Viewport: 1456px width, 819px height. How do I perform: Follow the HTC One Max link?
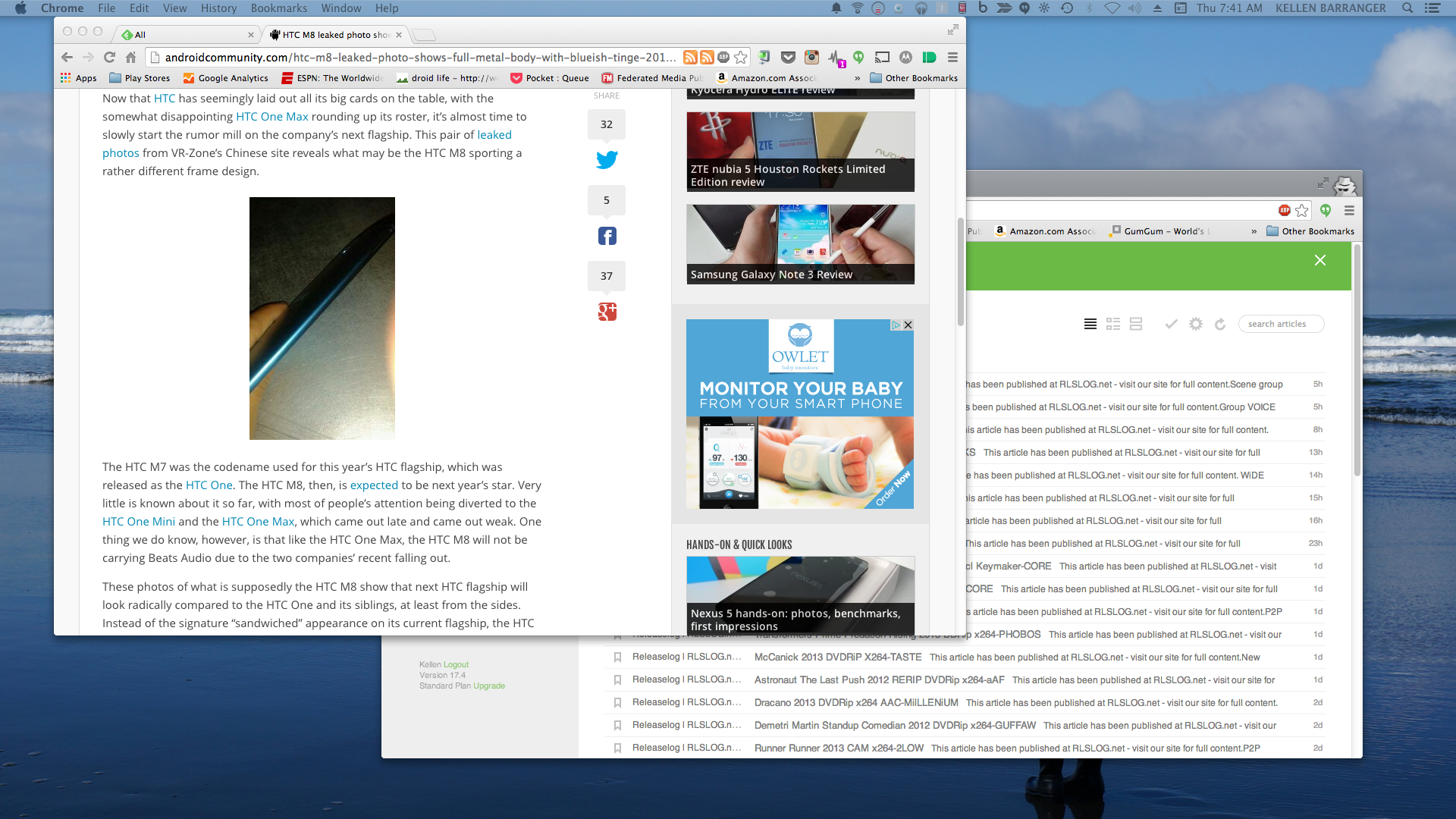[x=271, y=117]
